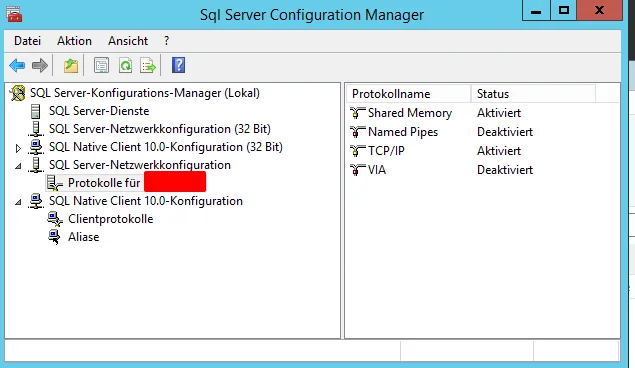Click the VIA protocol icon
This screenshot has width=635, height=368.
coord(358,170)
